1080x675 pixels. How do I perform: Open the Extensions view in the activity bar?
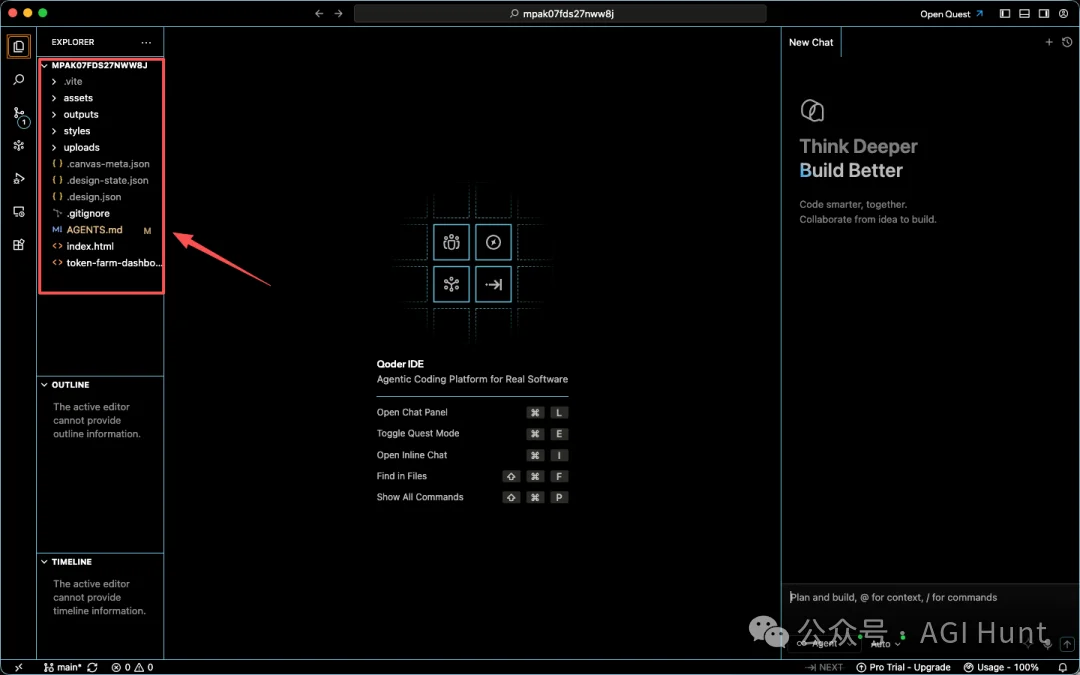pyautogui.click(x=19, y=245)
